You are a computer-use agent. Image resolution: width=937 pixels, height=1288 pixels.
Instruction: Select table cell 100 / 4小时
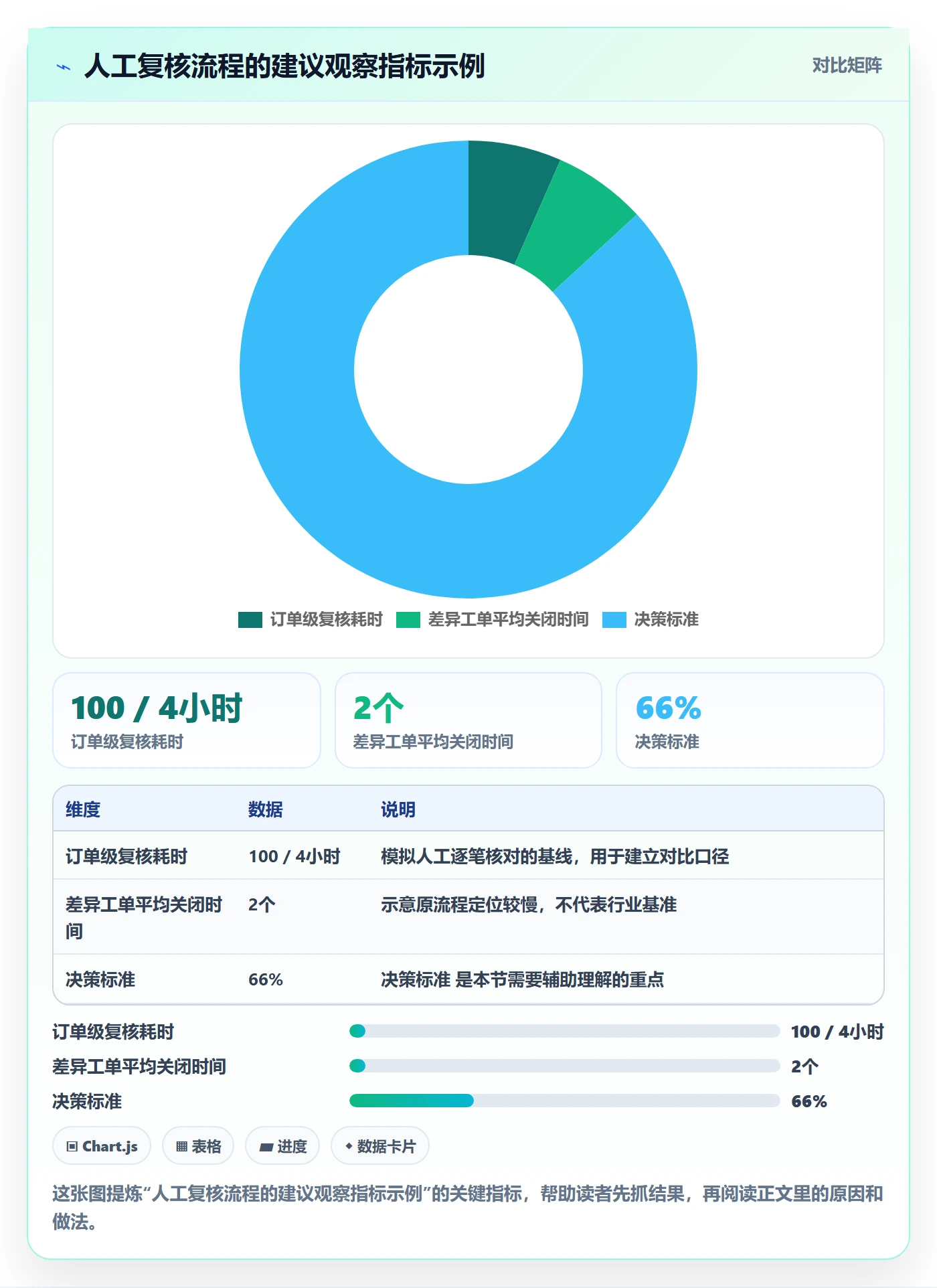(294, 856)
